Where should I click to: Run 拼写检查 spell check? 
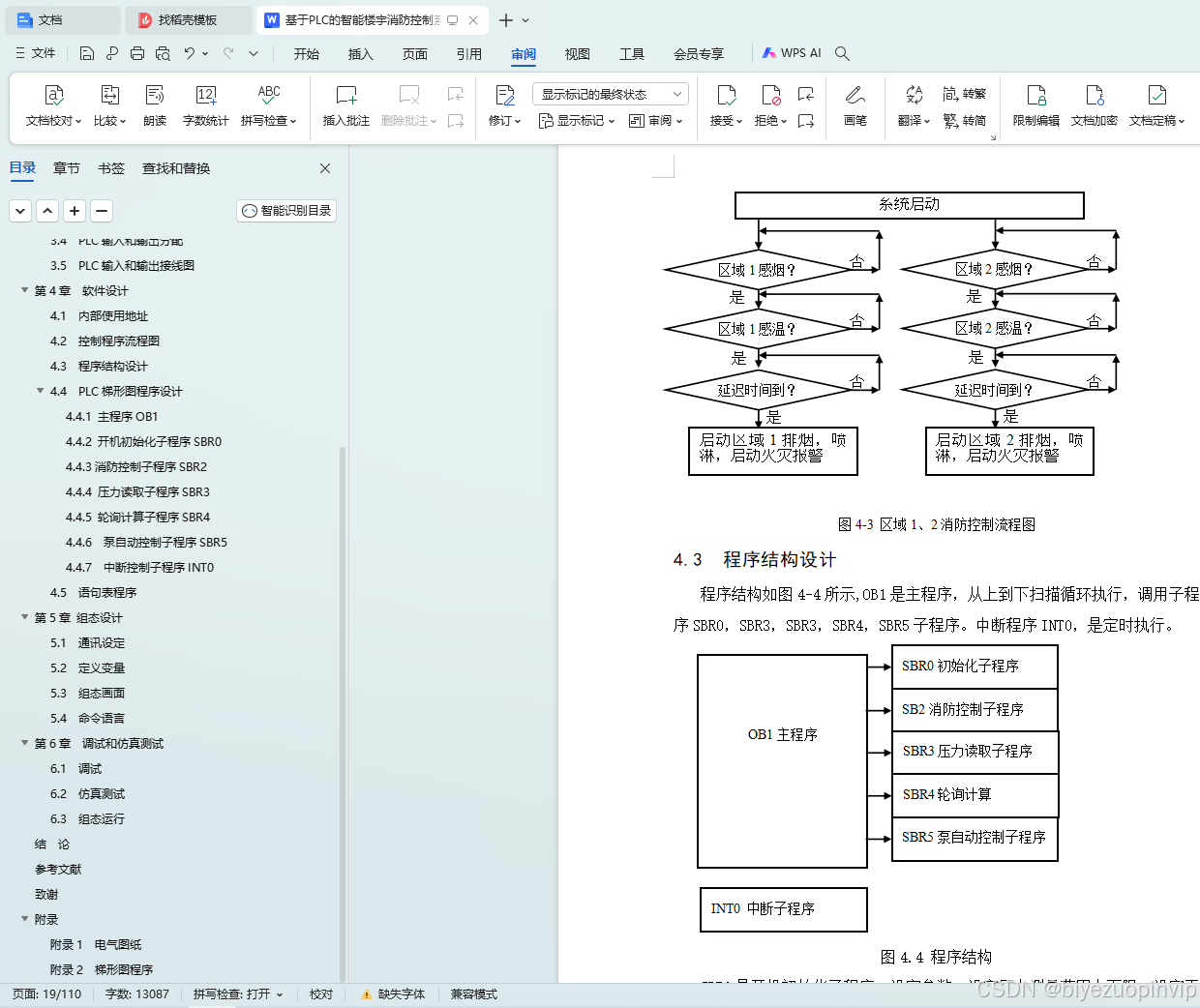coord(268,106)
